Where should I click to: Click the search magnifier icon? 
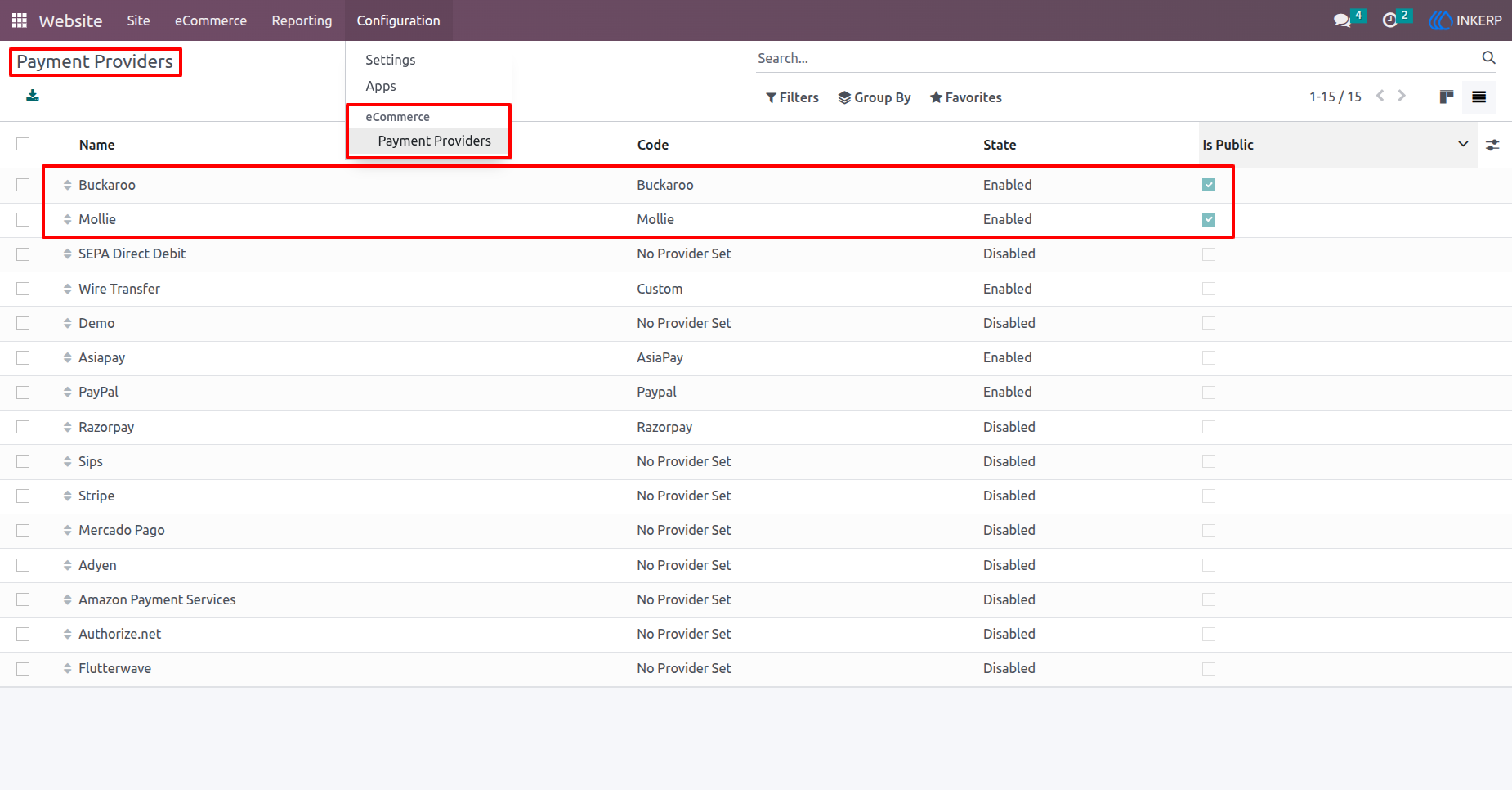(x=1488, y=57)
